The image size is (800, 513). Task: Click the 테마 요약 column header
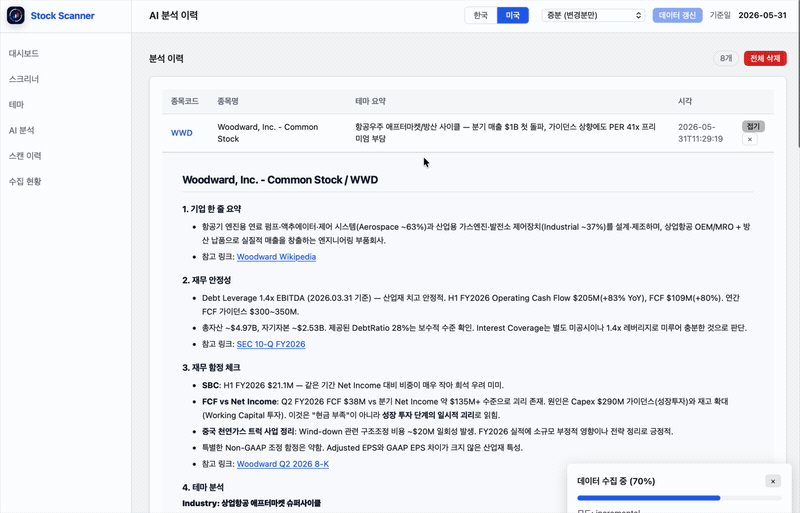(x=370, y=101)
